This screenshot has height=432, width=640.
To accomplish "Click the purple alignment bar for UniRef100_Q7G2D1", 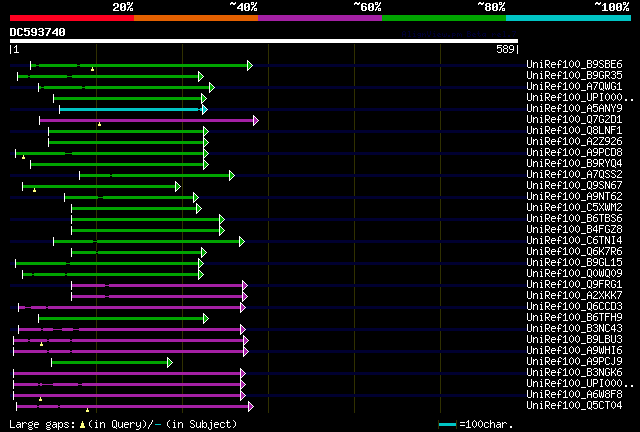I will coord(147,120).
